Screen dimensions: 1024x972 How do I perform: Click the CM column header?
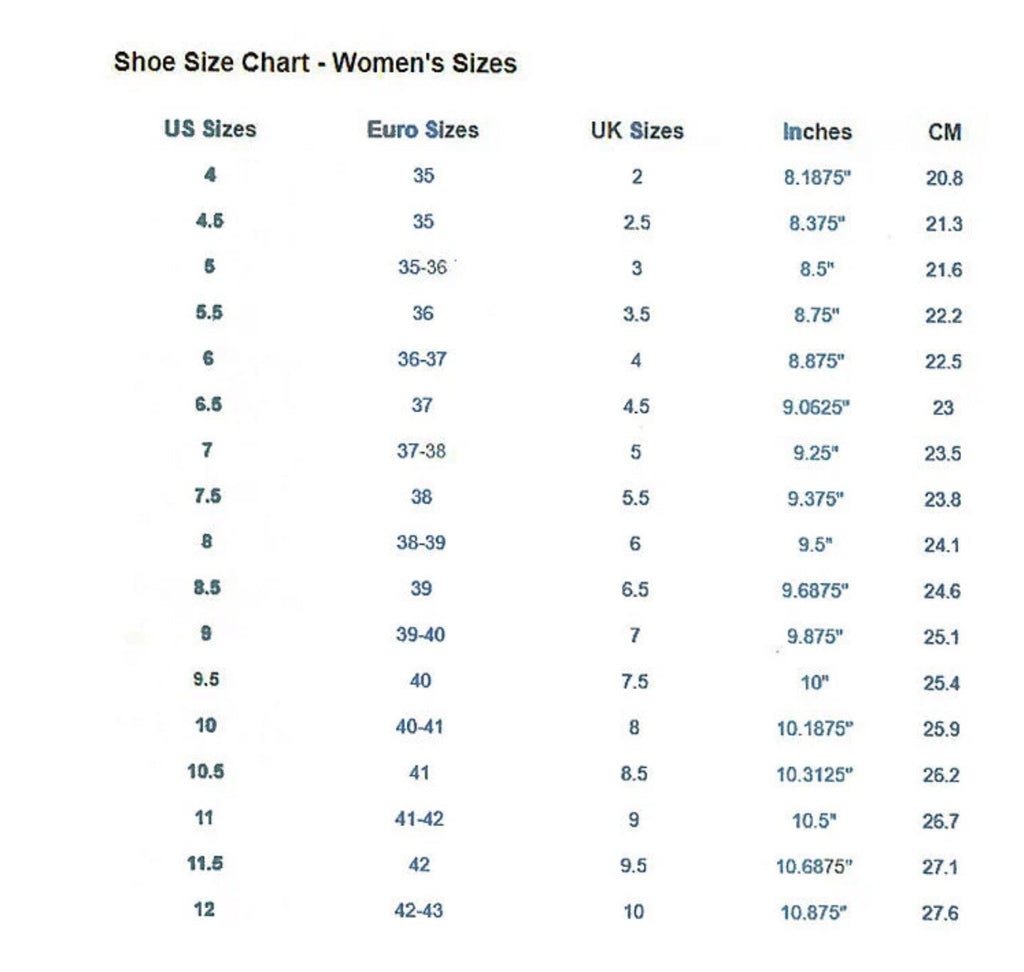tap(944, 133)
